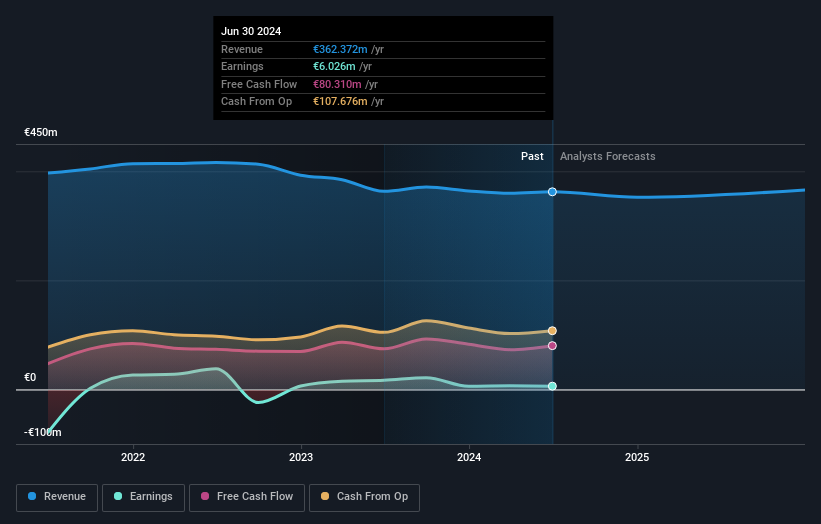Toggle the Revenue legend button
The height and width of the screenshot is (524, 821).
tap(57, 497)
